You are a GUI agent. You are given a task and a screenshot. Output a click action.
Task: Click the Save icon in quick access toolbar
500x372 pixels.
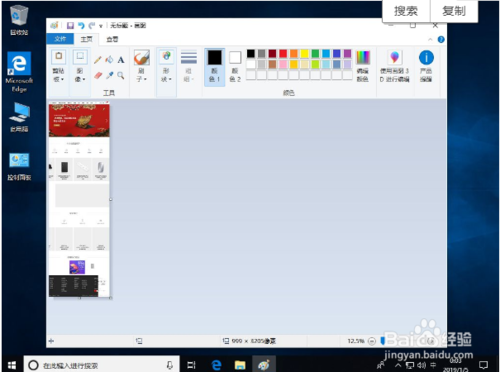[x=70, y=25]
